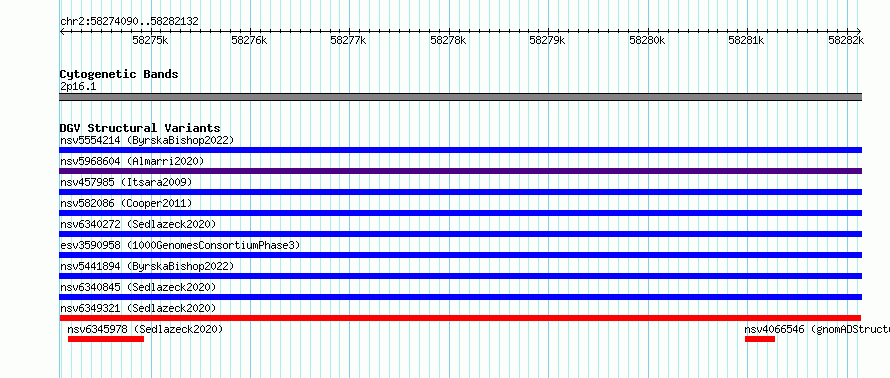890x378 pixels.
Task: Click the blue bar under nsv6340845
Action: point(460,297)
